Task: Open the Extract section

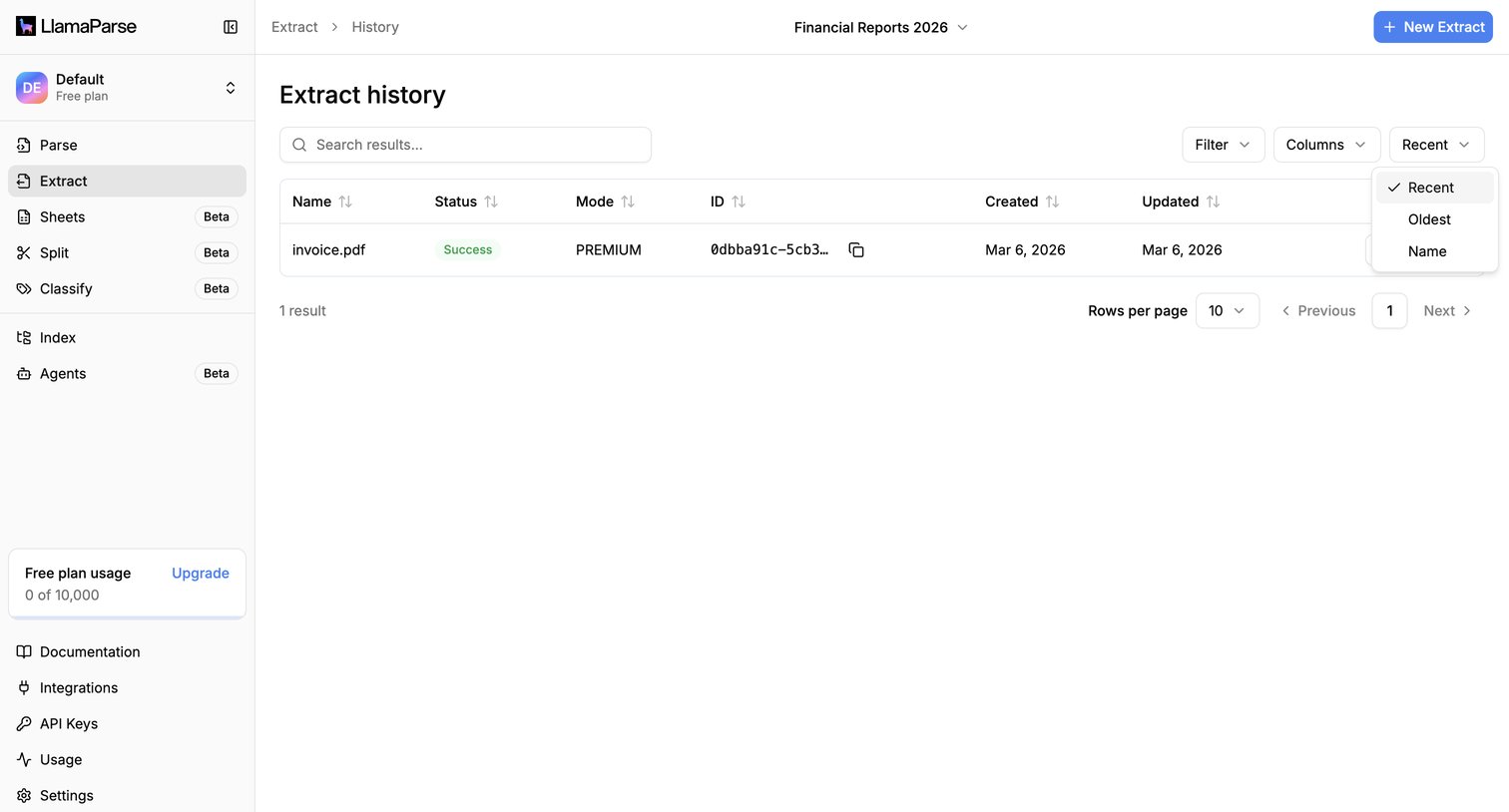Action: [x=127, y=181]
